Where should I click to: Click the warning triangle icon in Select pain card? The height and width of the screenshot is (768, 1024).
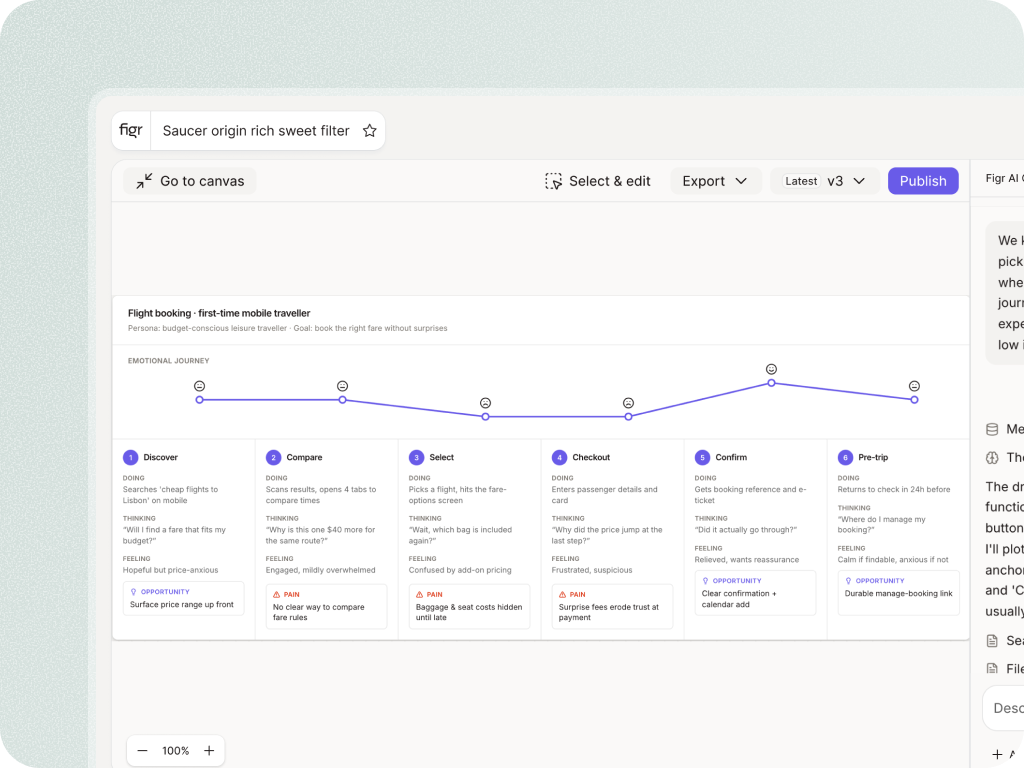point(420,595)
